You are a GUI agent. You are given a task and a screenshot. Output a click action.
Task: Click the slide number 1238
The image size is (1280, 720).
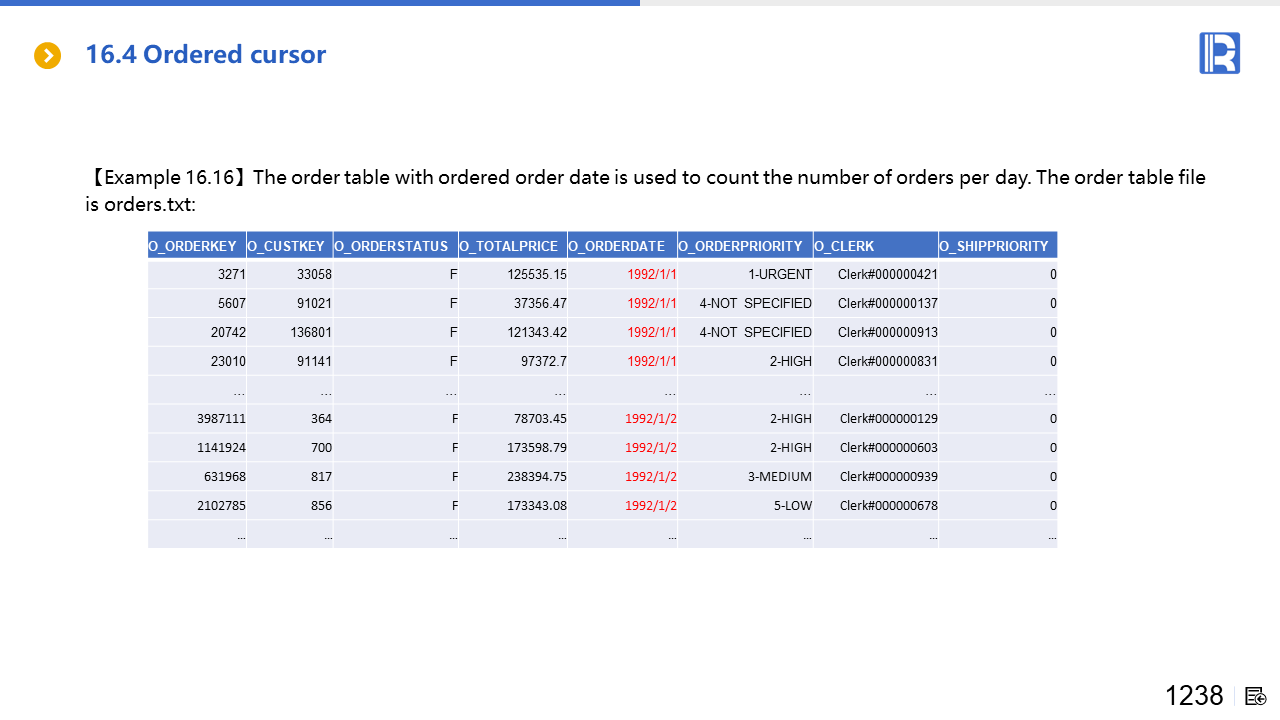1193,696
